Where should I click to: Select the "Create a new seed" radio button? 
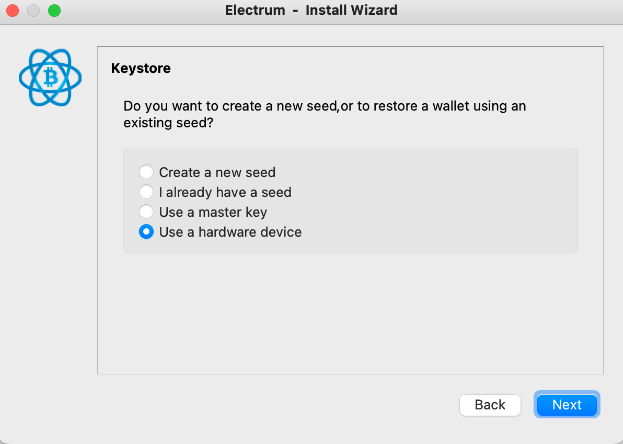point(147,172)
